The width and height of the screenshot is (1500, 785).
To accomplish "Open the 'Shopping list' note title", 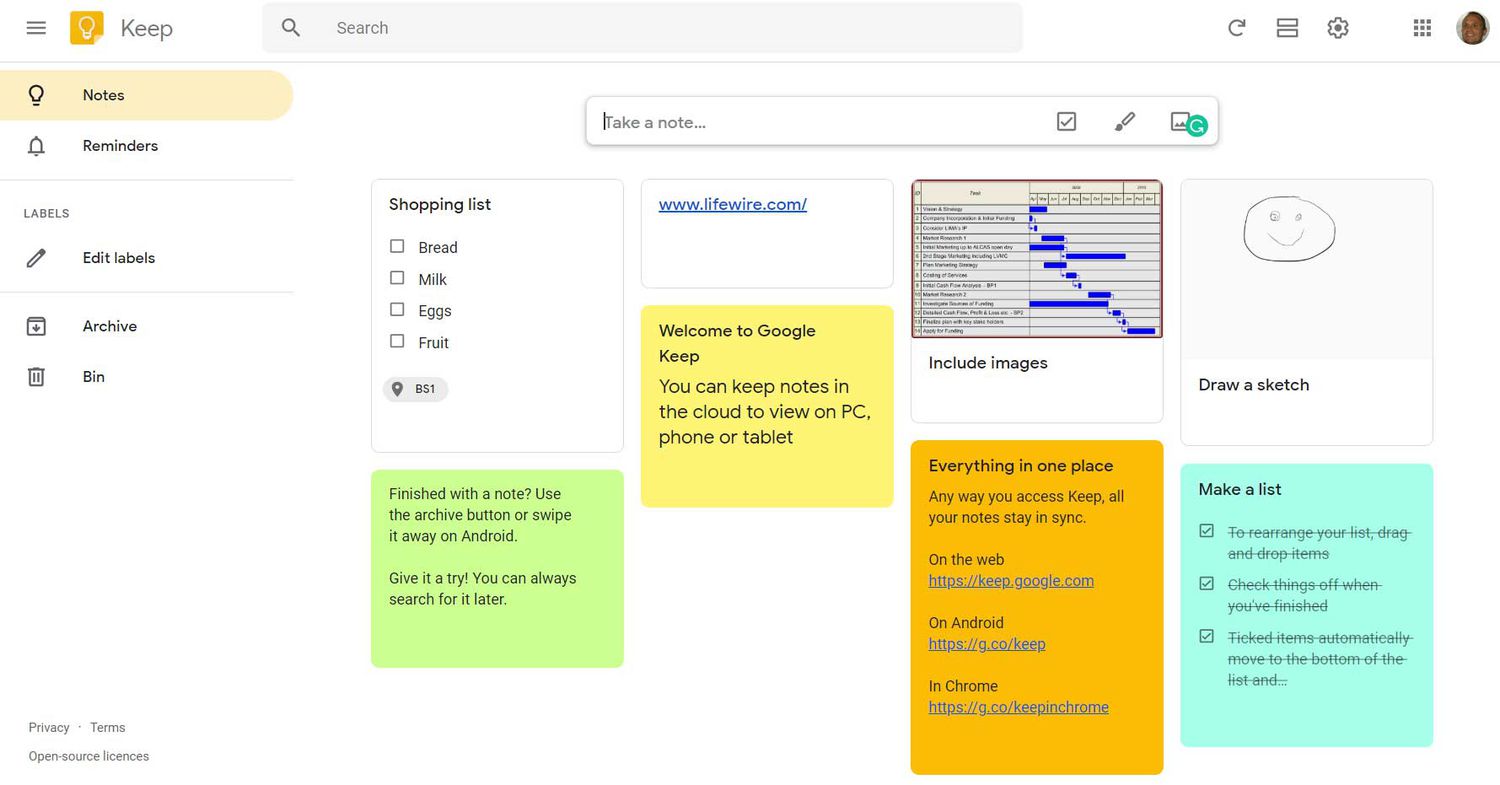I will click(440, 204).
